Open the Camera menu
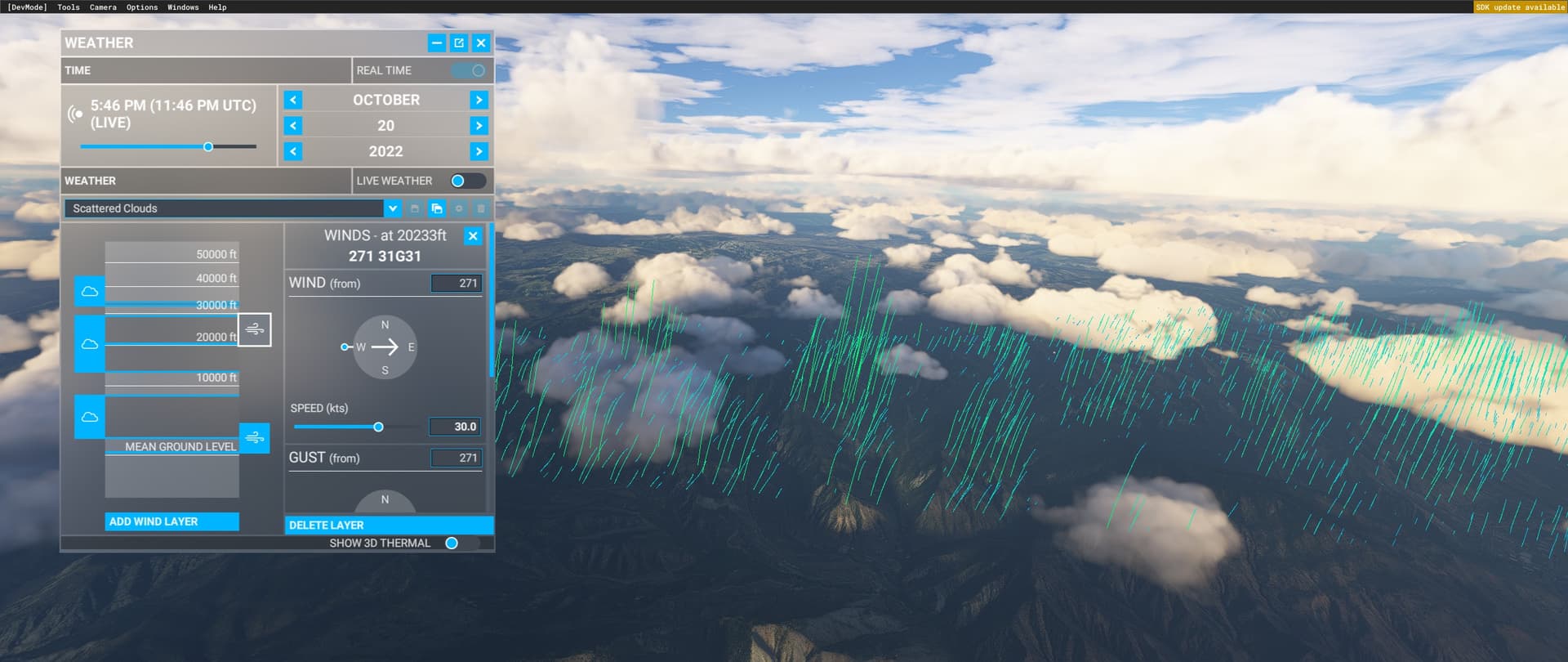The image size is (1568, 662). pos(103,7)
